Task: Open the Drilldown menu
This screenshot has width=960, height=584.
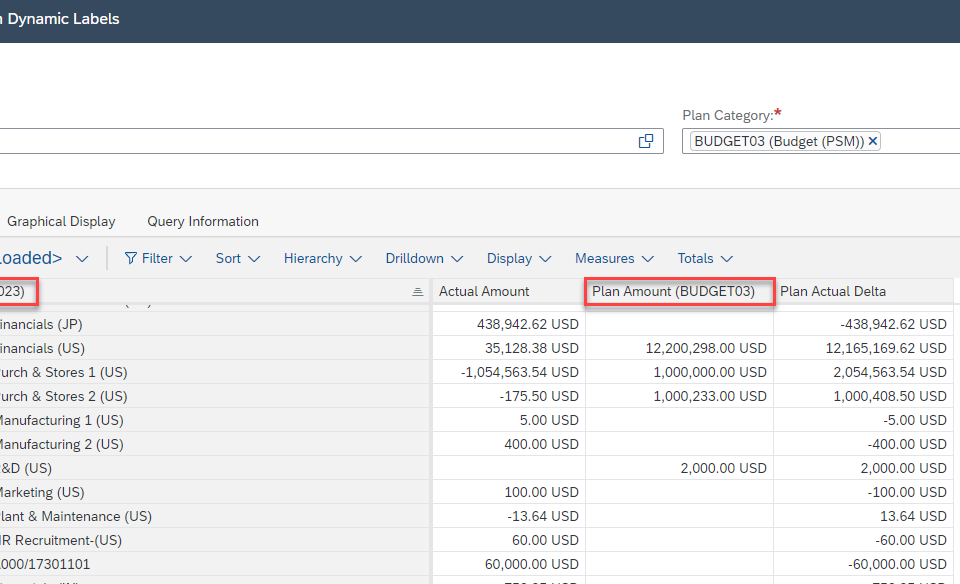Action: click(424, 258)
